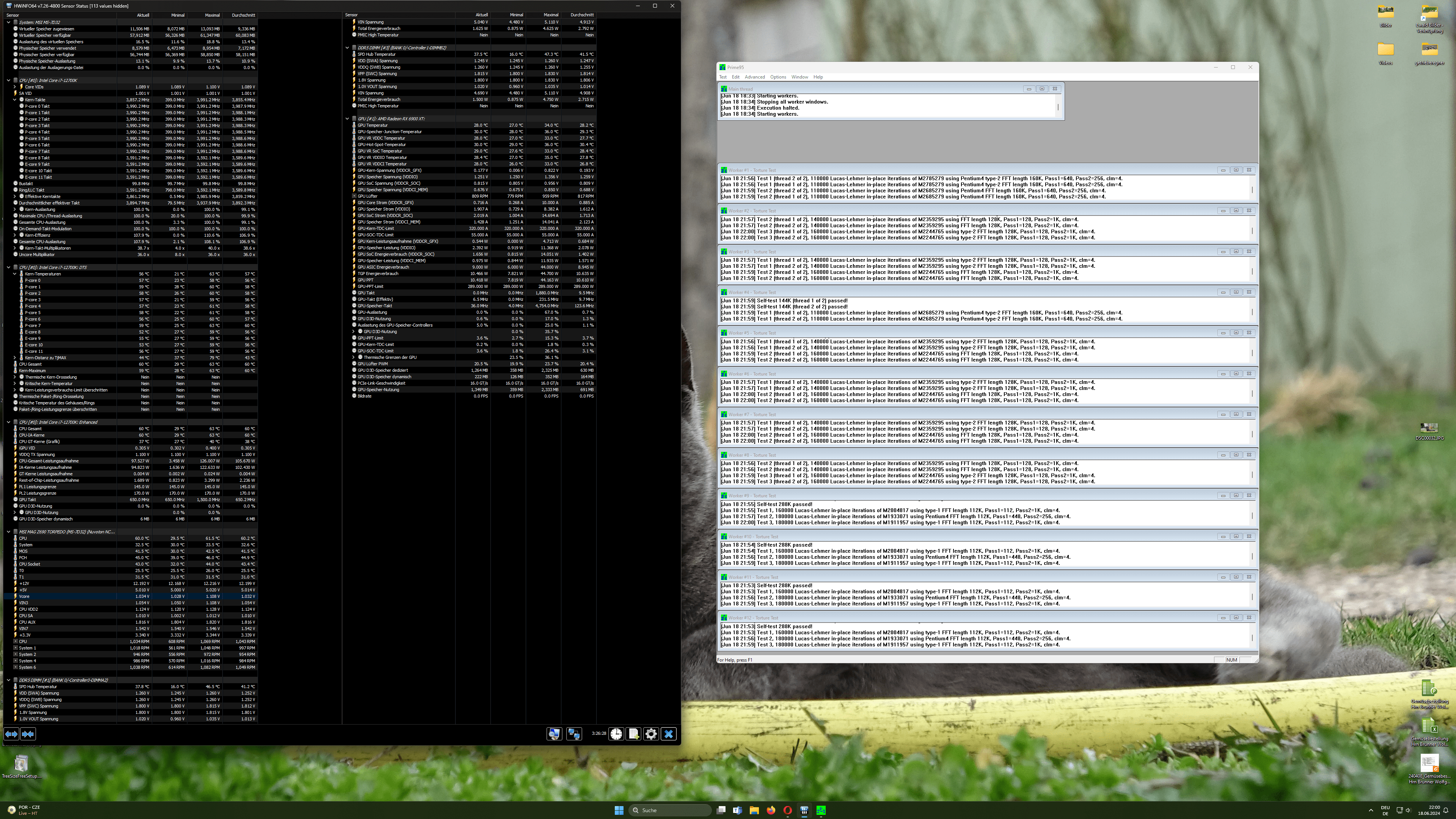Click the HWiNFO summary window icon
Screen dimensions: 1456x819
click(x=554, y=734)
